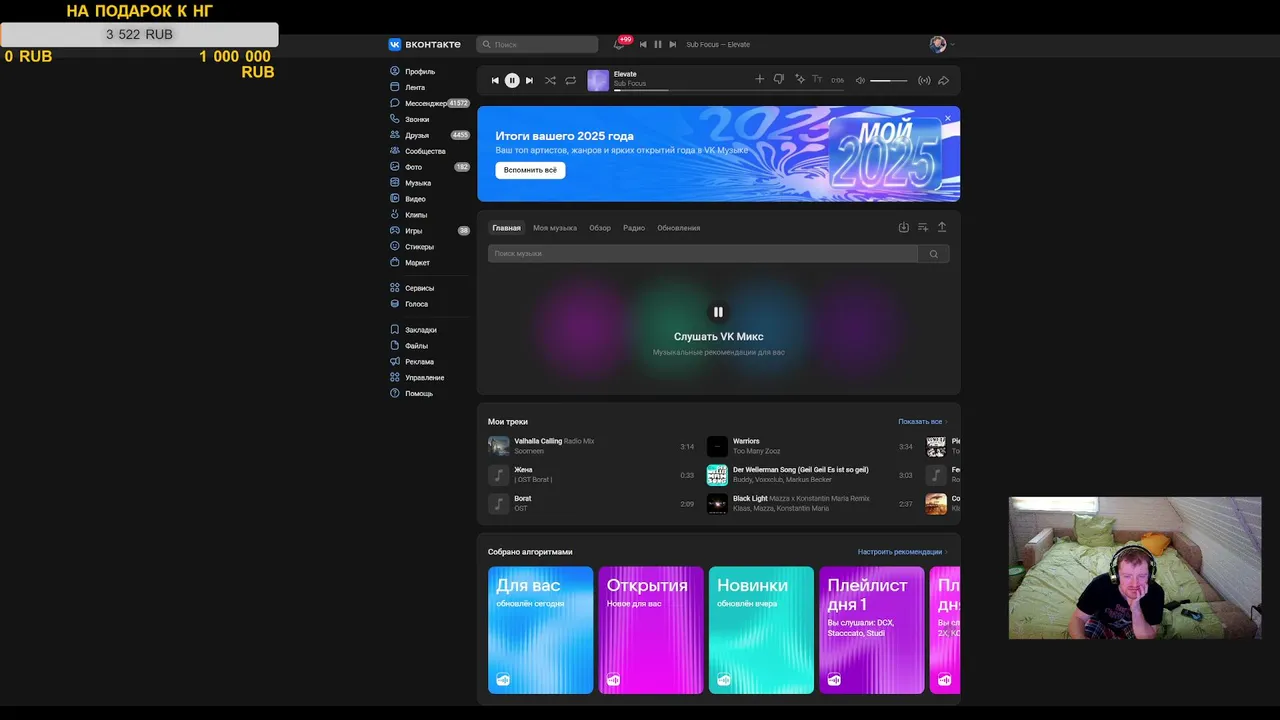
Task: Click the magnifier music search button
Action: click(x=934, y=254)
